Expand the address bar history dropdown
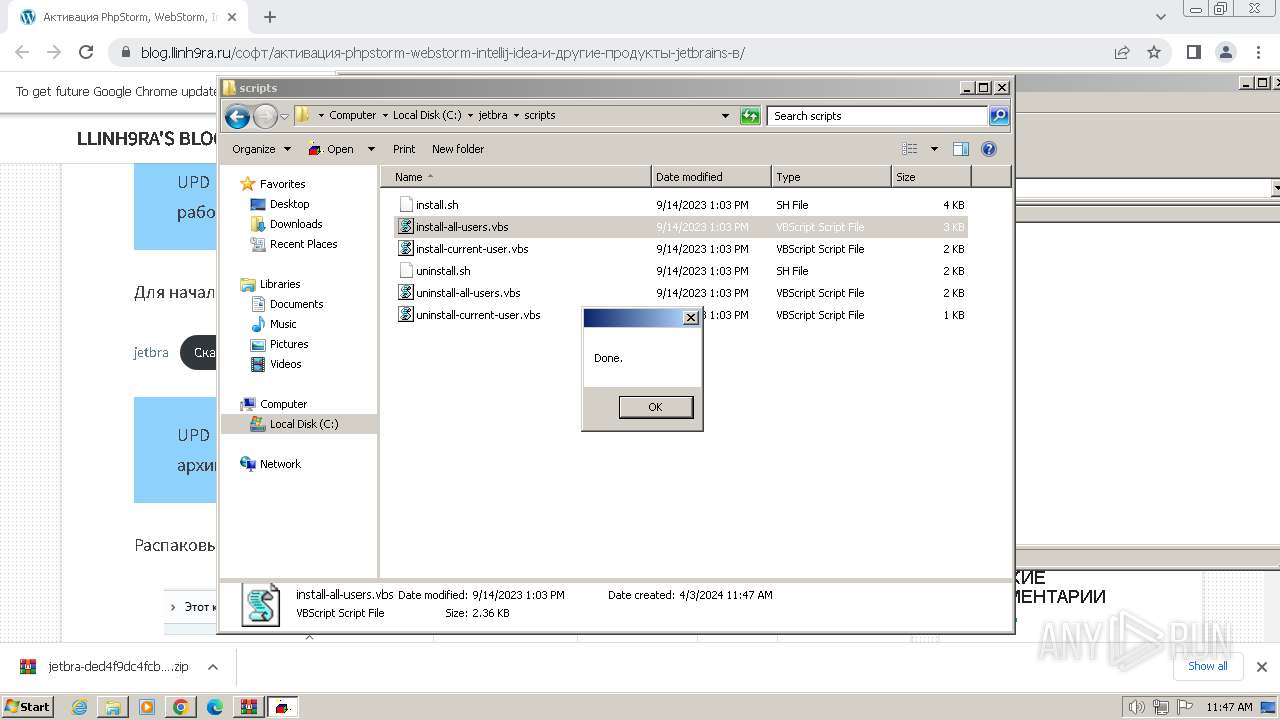 [x=726, y=116]
